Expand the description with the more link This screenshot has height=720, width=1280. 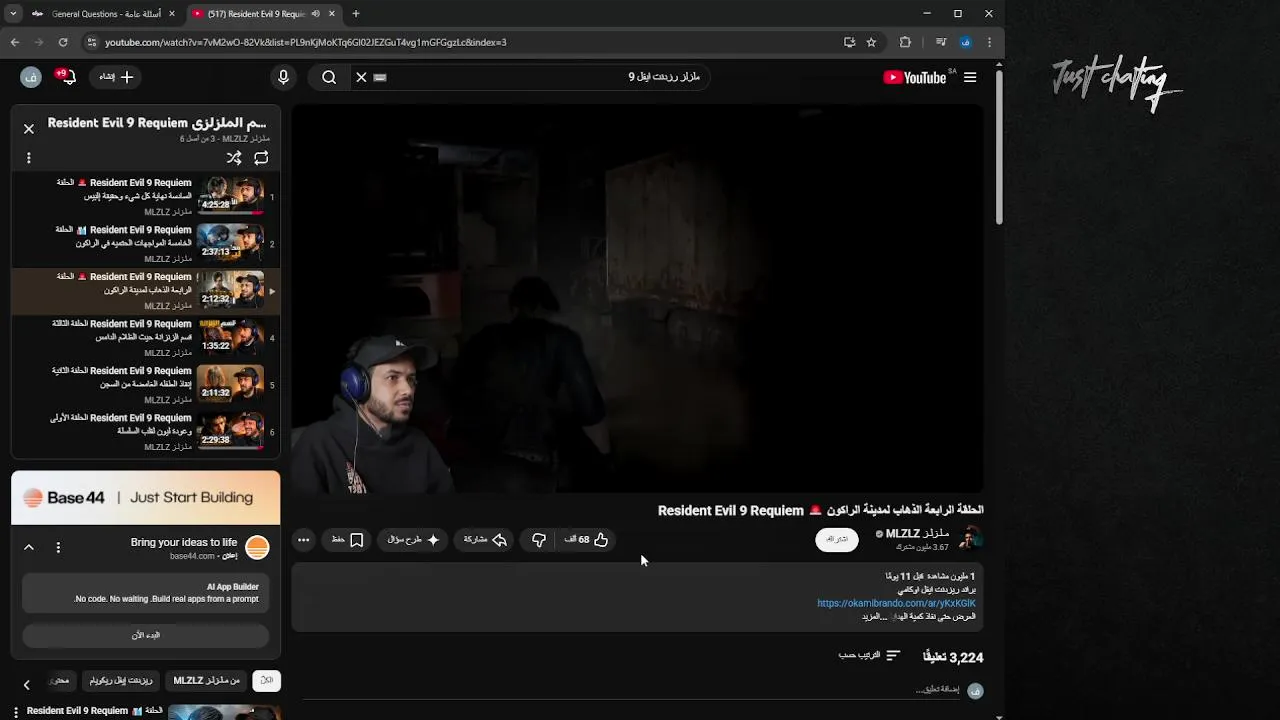875,617
